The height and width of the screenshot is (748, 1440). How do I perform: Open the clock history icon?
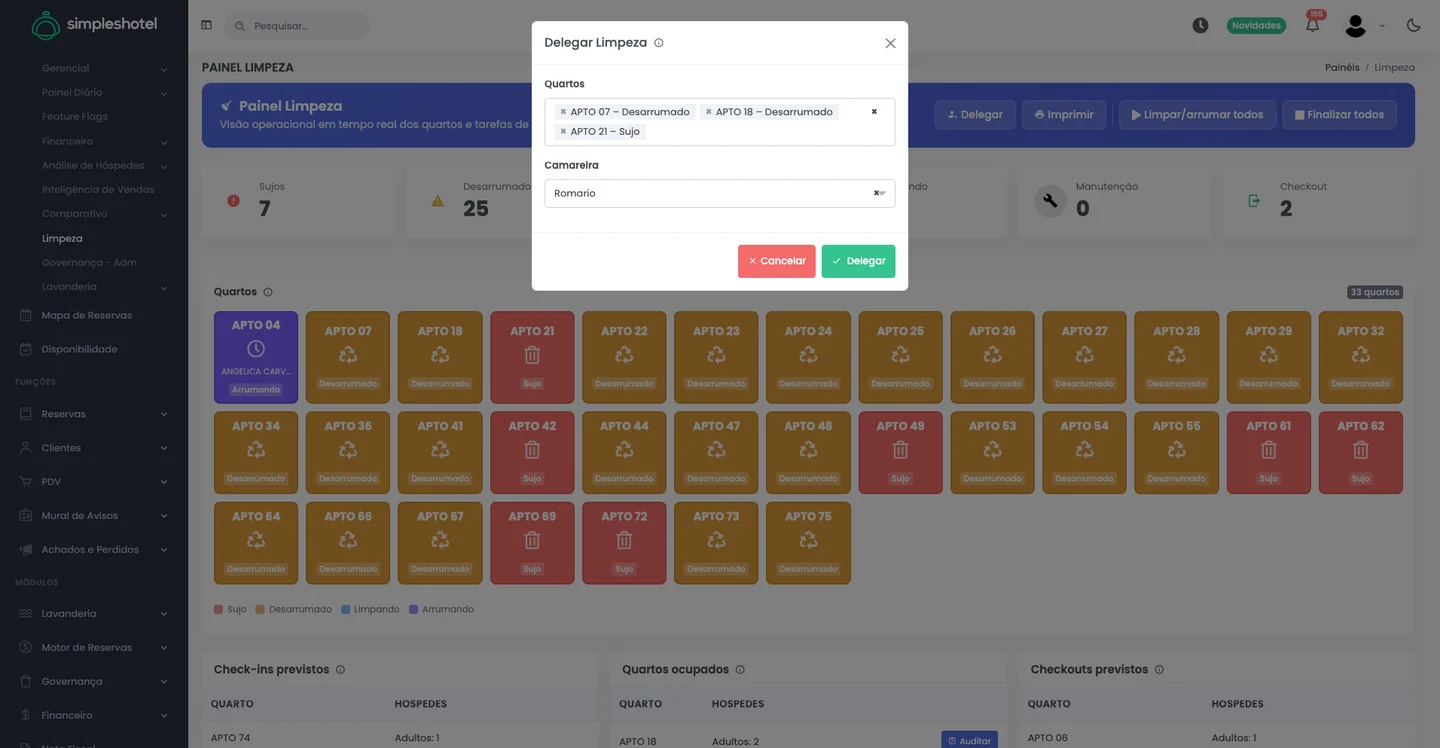(1200, 25)
